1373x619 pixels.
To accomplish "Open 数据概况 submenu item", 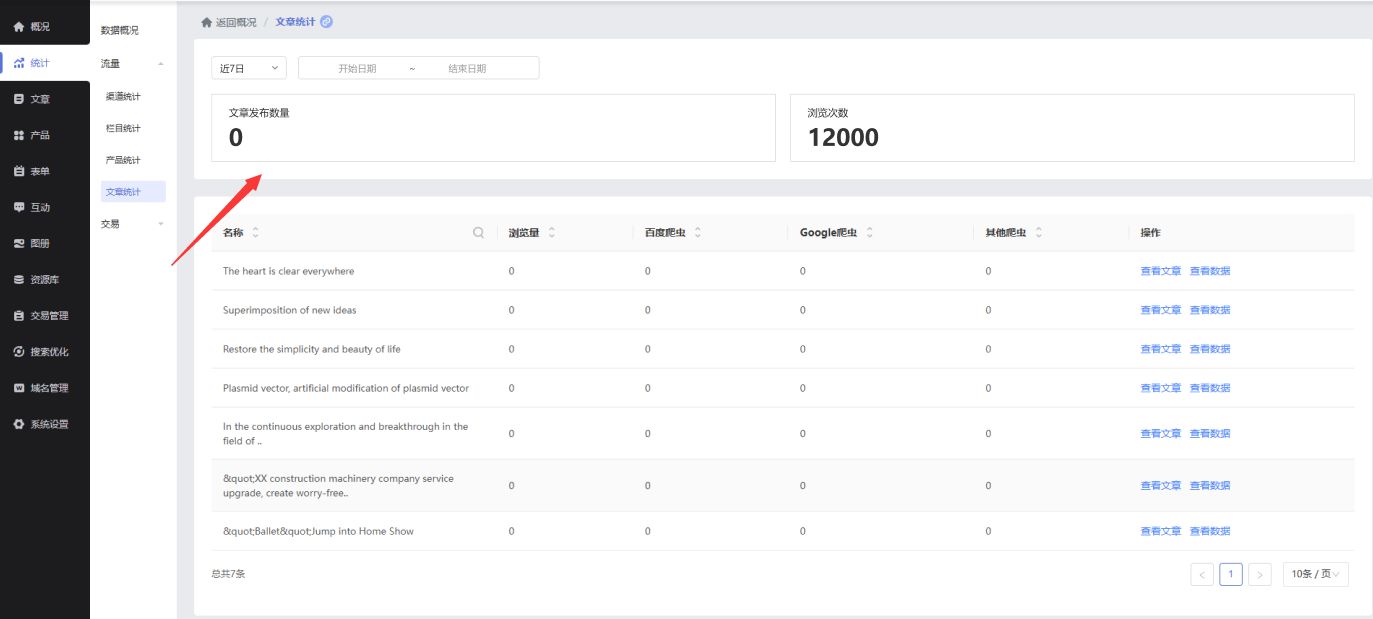I will (x=120, y=31).
